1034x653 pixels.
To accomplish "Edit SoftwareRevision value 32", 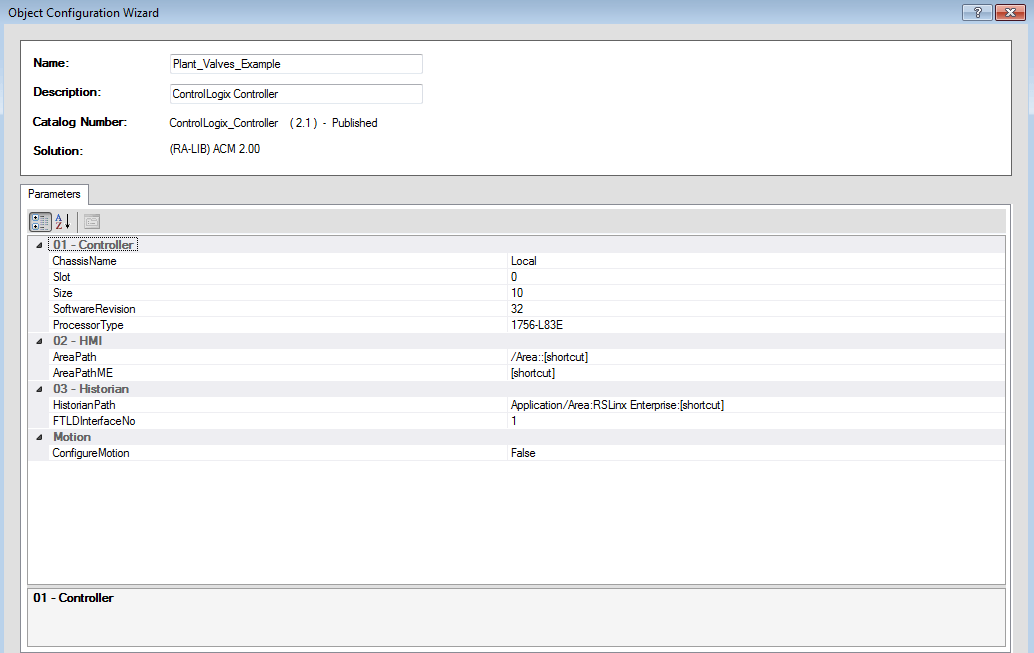I will pos(756,309).
